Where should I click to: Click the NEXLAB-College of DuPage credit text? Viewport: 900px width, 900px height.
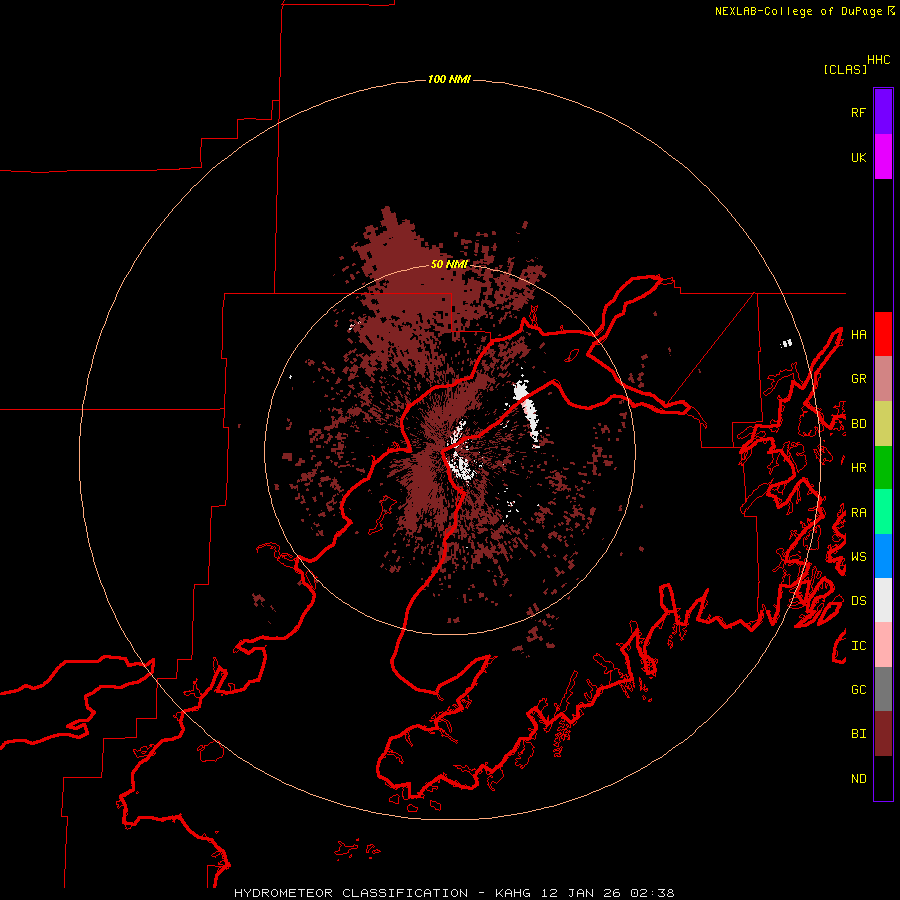(x=798, y=11)
